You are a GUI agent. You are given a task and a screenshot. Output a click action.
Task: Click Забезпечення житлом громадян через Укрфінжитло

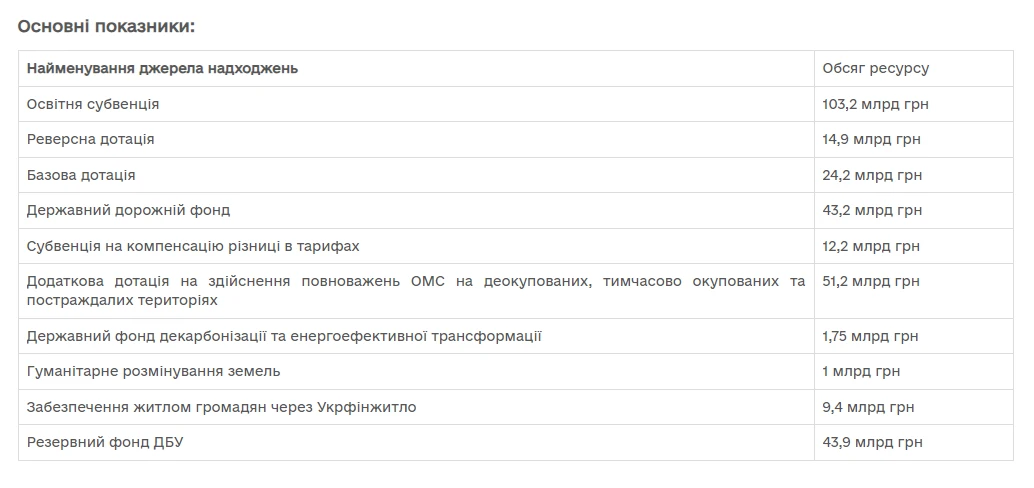pyautogui.click(x=222, y=407)
